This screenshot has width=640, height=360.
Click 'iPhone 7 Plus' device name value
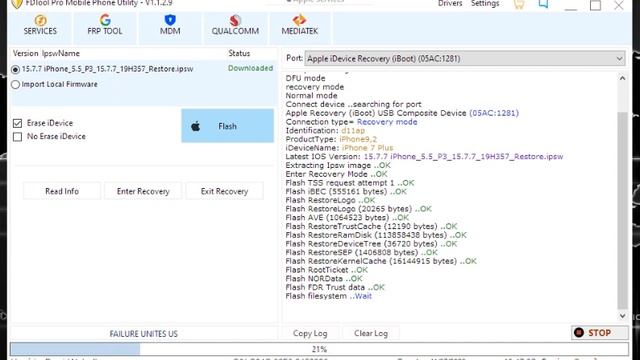pos(367,148)
